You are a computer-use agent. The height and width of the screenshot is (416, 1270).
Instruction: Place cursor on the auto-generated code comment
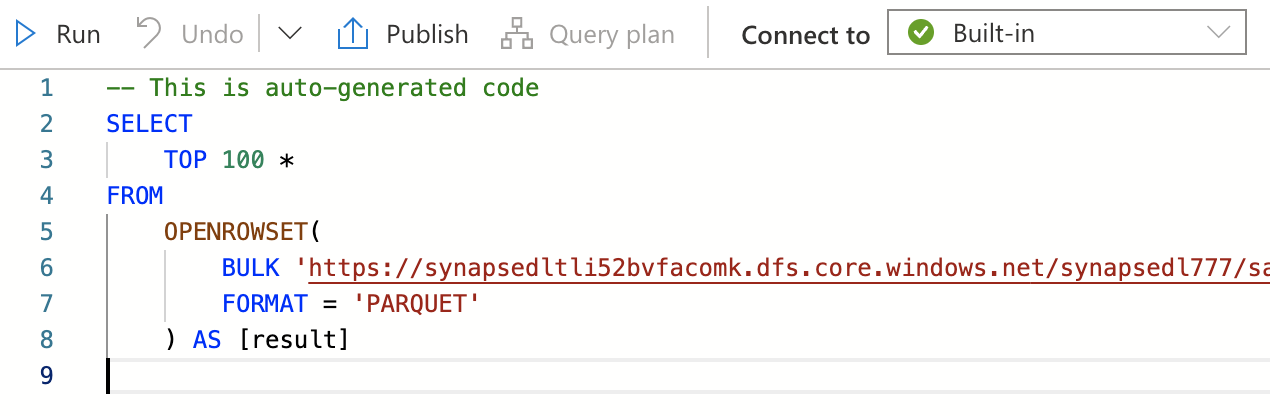[x=322, y=88]
